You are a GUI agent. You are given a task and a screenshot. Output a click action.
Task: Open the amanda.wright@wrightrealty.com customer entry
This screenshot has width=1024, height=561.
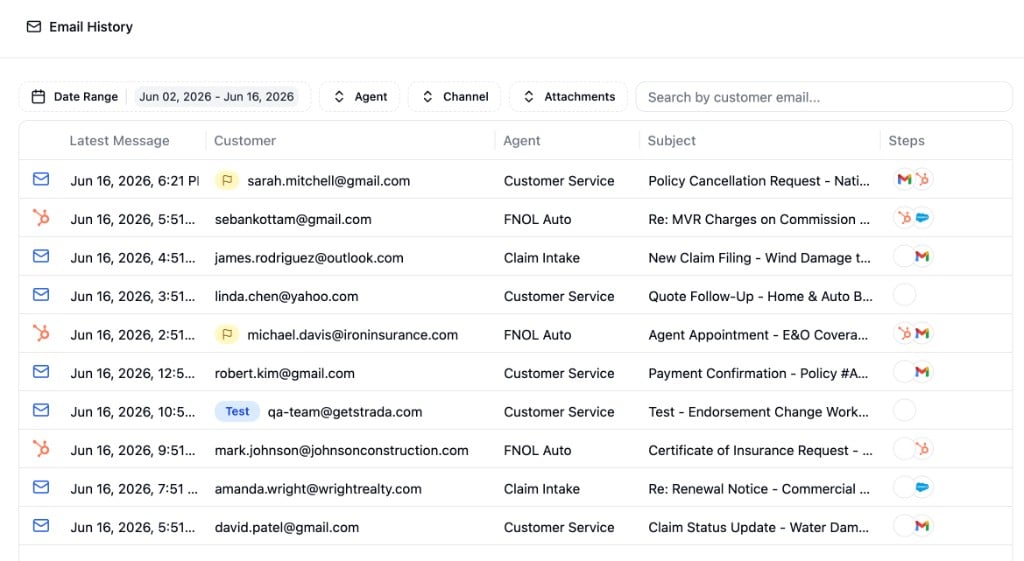[318, 489]
